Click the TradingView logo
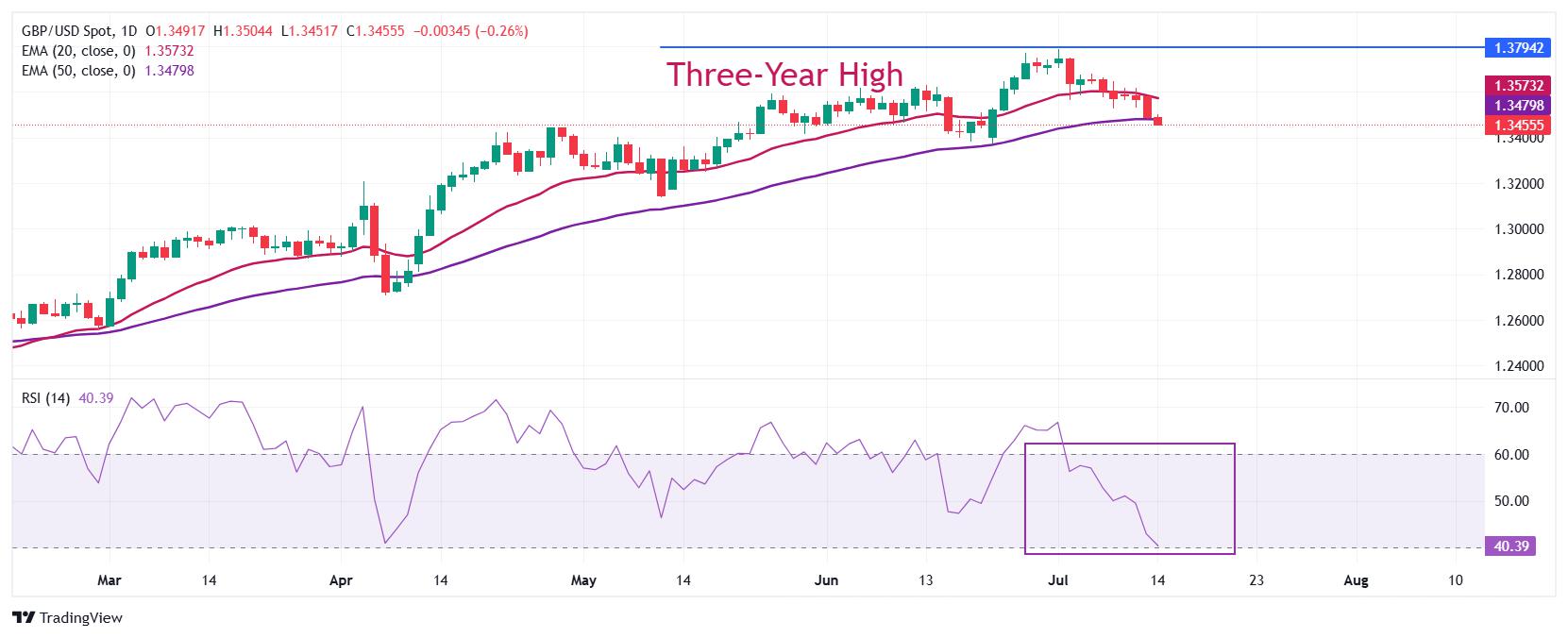 (x=70, y=618)
